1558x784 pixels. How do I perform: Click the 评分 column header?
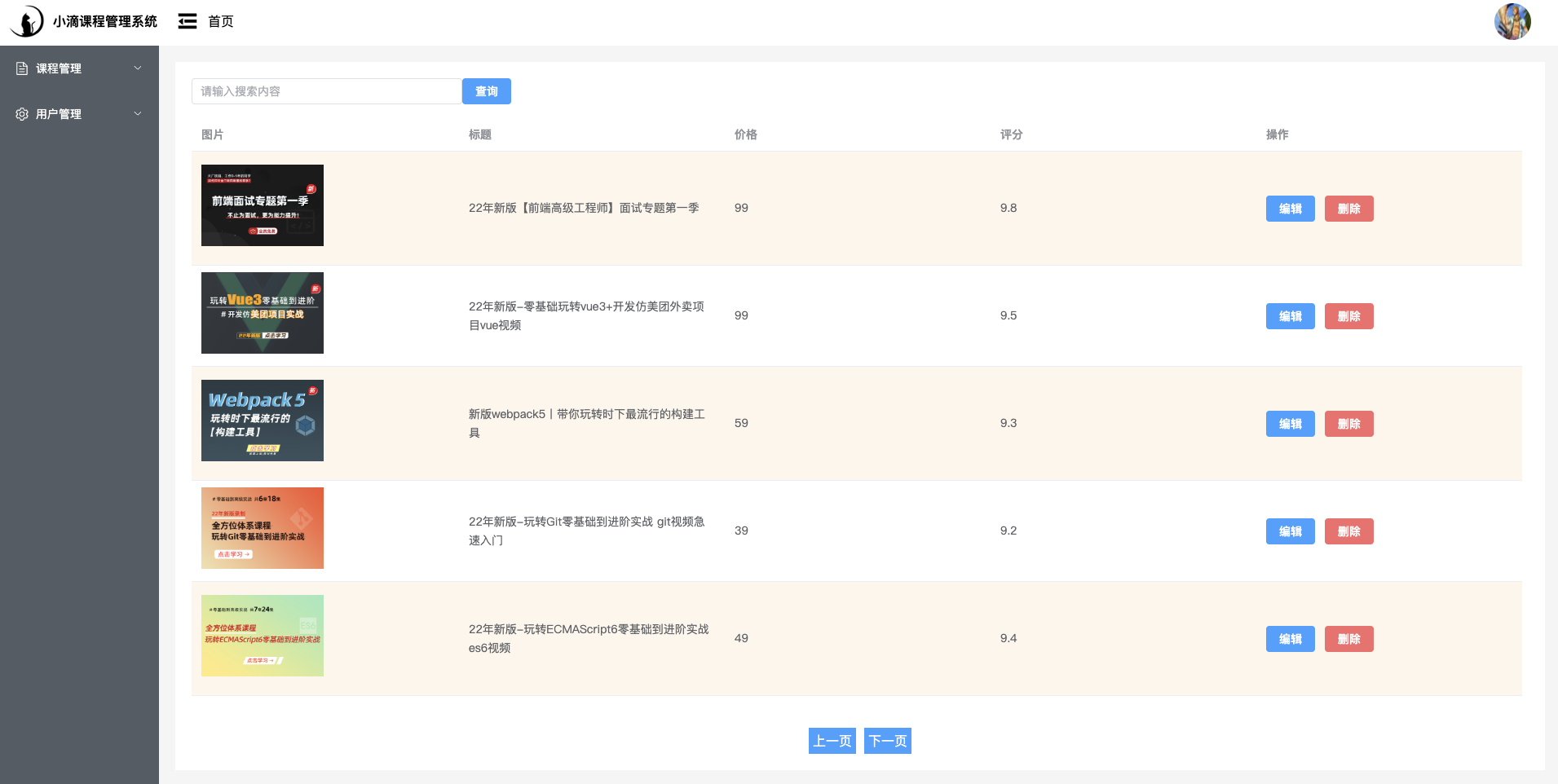pos(1012,134)
